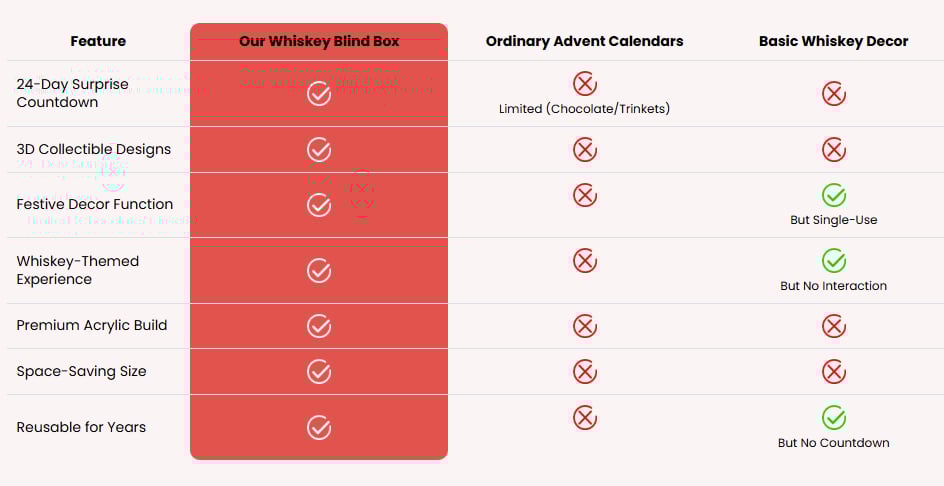
Task: Click green check for Basic Decor's Whiskey-Themed Experience
Action: (834, 261)
